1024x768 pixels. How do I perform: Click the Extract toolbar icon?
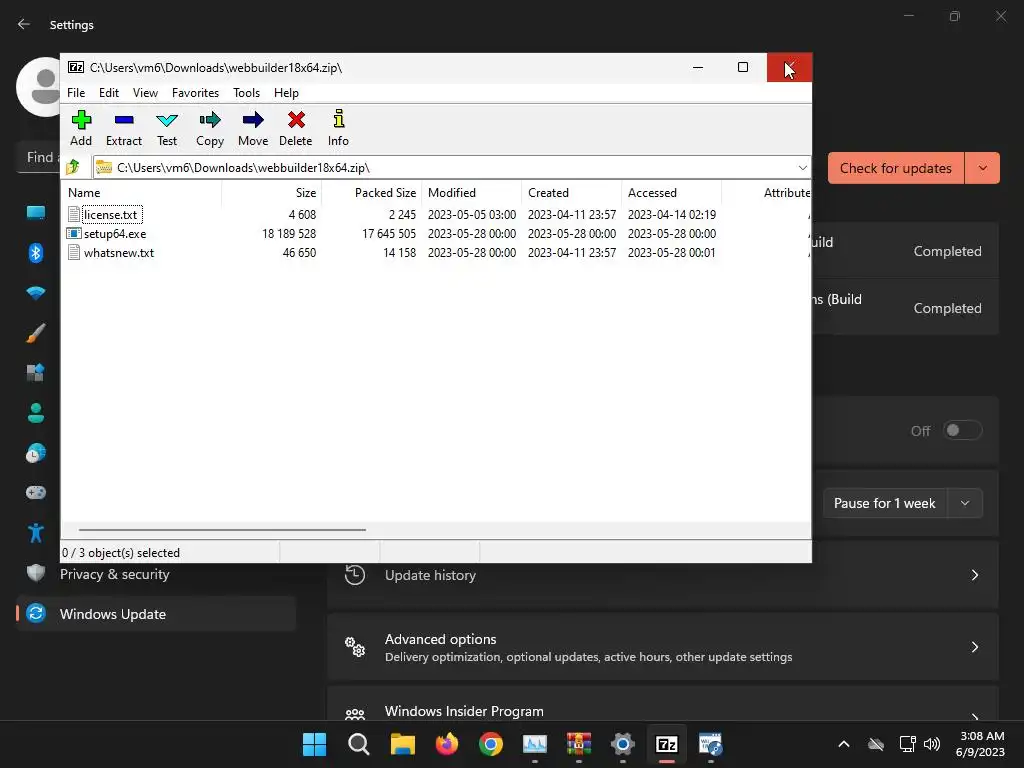pyautogui.click(x=123, y=120)
